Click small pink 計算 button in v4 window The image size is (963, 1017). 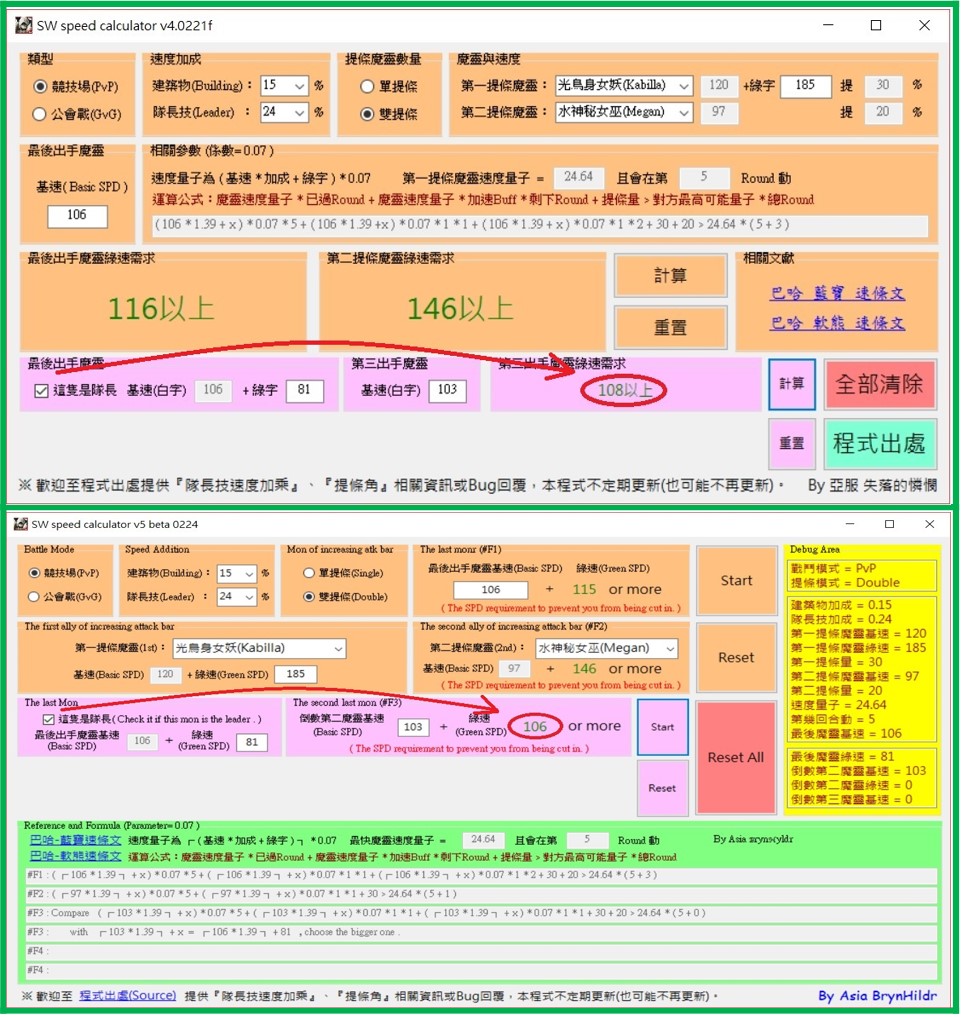[x=792, y=384]
